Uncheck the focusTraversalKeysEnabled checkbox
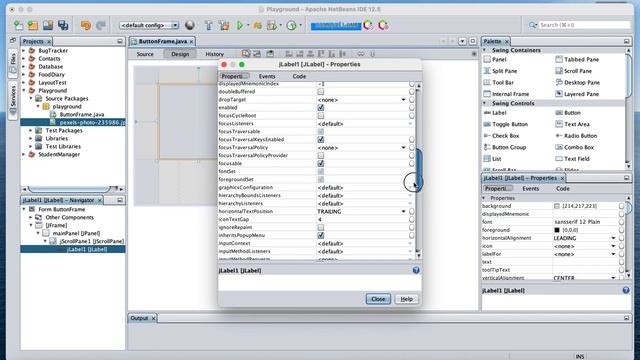 (321, 140)
